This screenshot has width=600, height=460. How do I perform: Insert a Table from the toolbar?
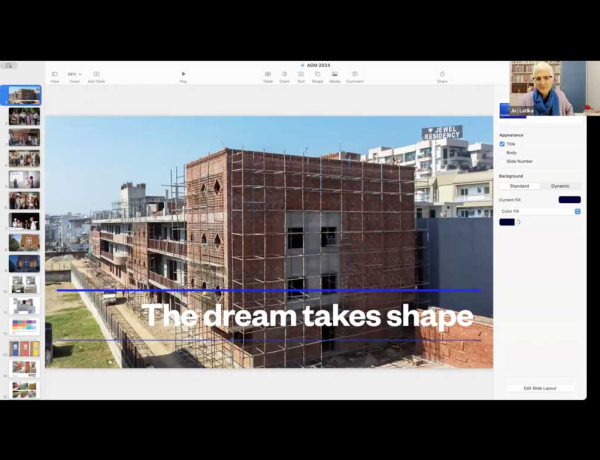[268, 75]
